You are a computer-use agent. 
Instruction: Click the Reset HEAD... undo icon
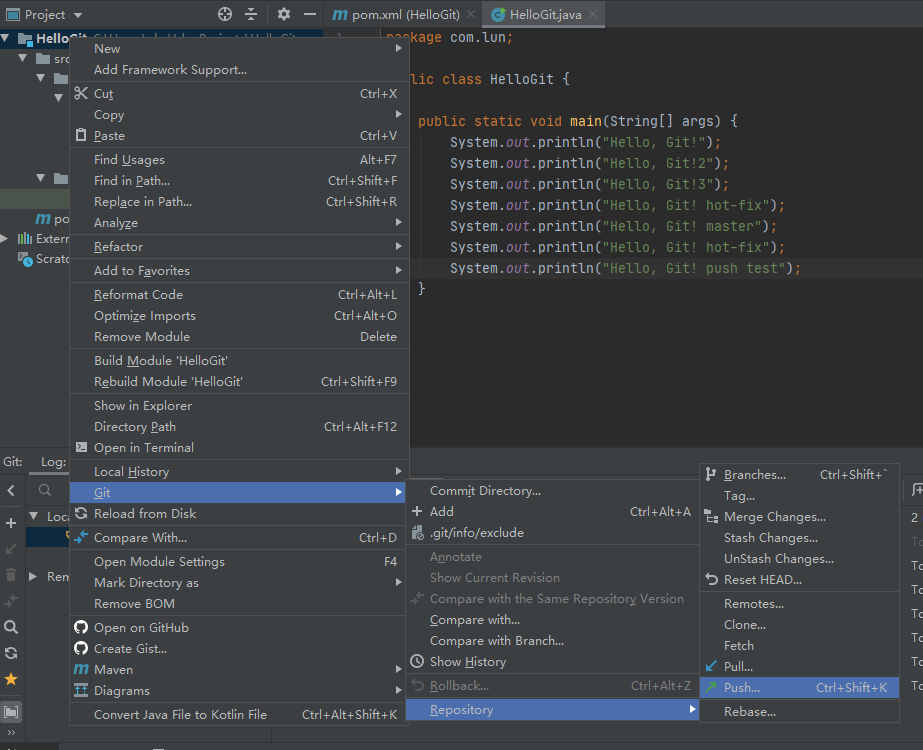[711, 579]
